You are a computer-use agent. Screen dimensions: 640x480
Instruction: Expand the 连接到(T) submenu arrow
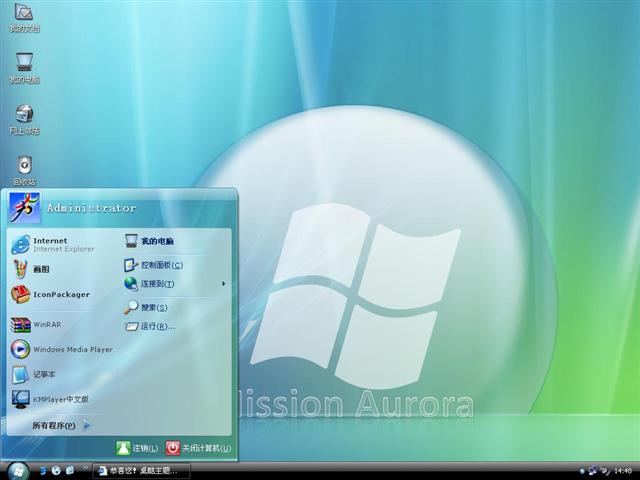(x=224, y=283)
